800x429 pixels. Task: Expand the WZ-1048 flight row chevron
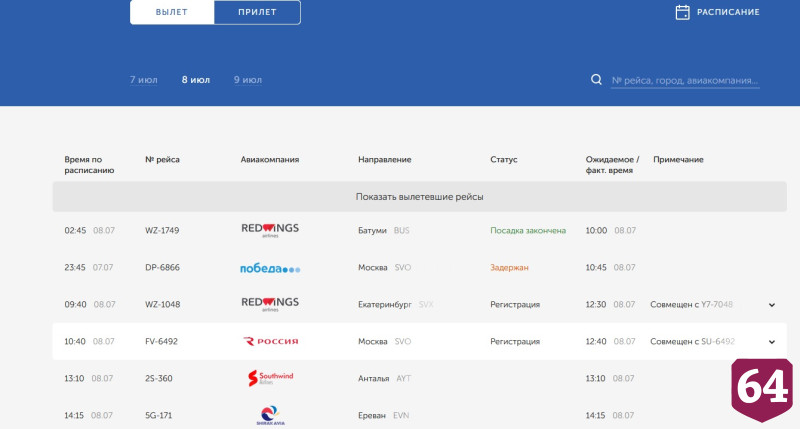772,305
